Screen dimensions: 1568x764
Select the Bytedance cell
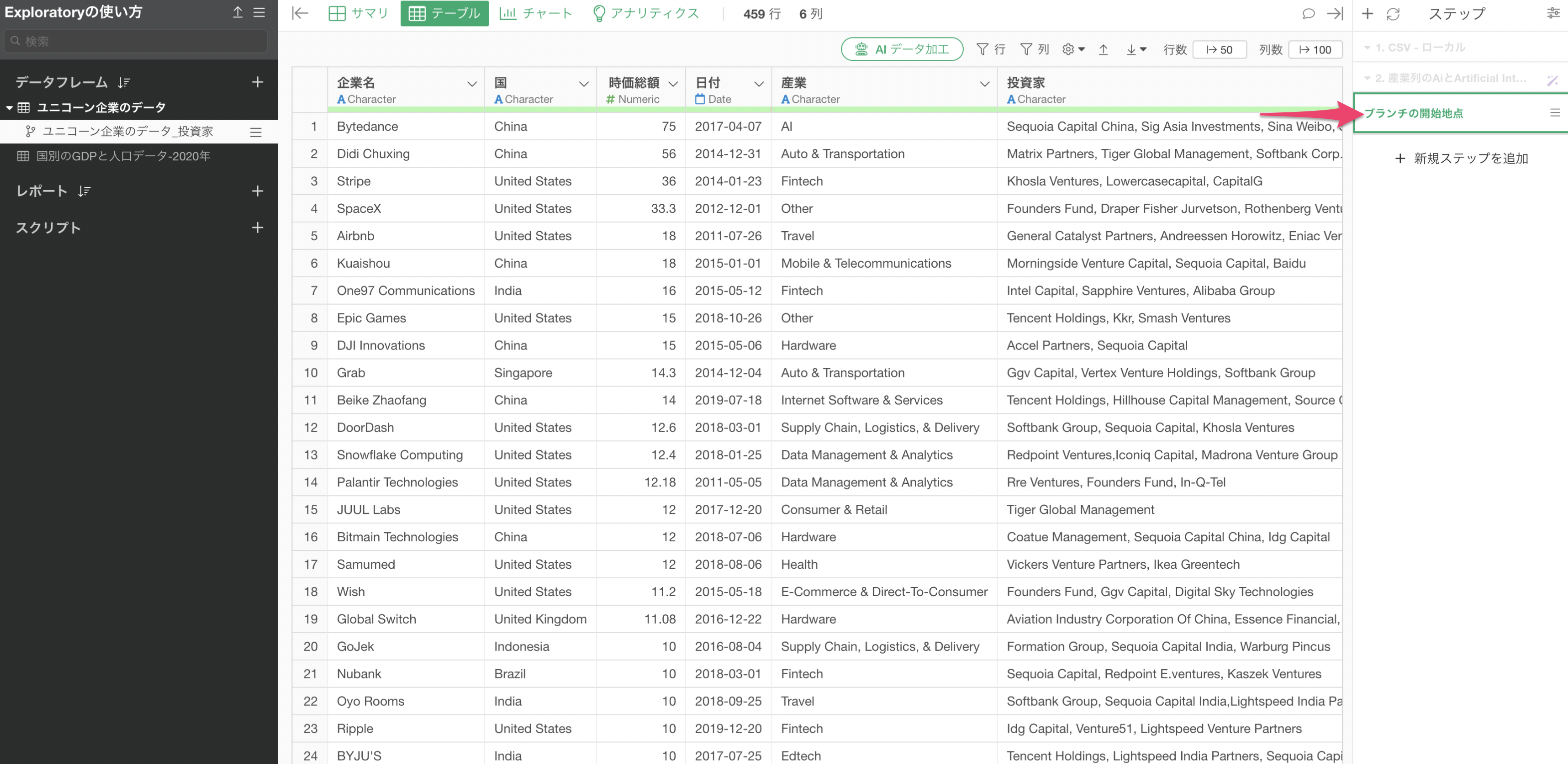point(406,127)
